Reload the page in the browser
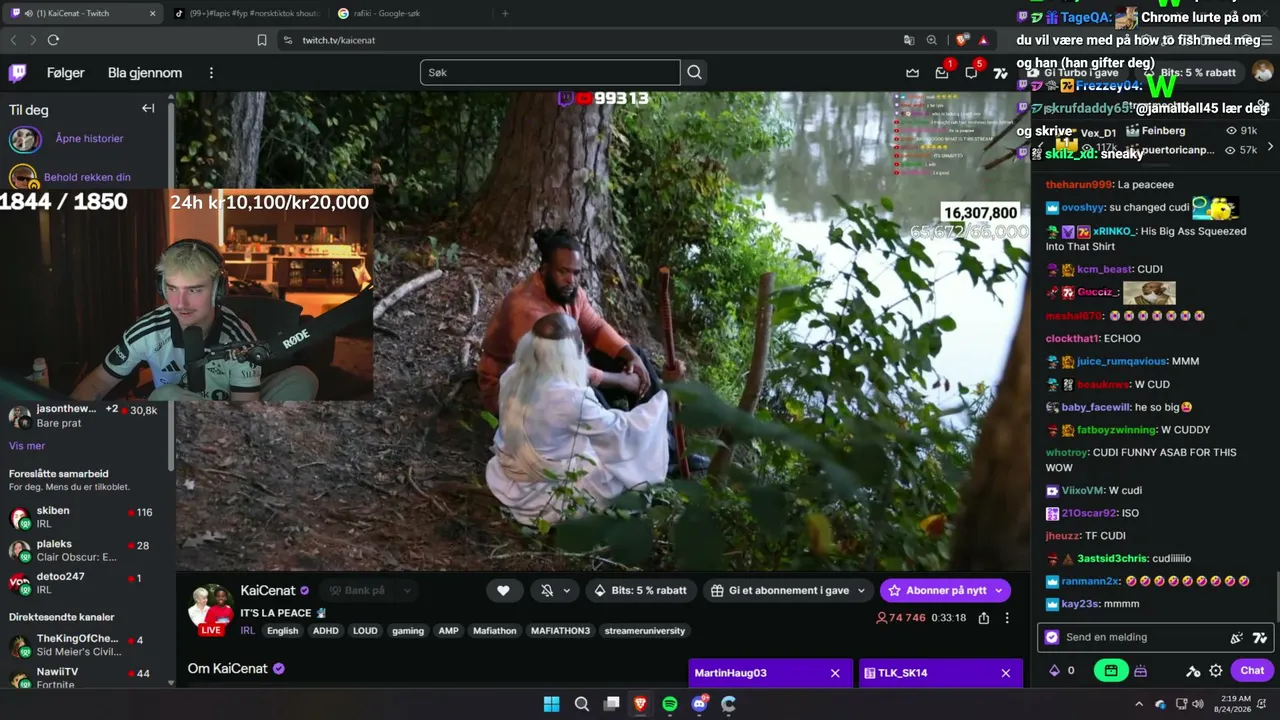1280x720 pixels. (53, 40)
